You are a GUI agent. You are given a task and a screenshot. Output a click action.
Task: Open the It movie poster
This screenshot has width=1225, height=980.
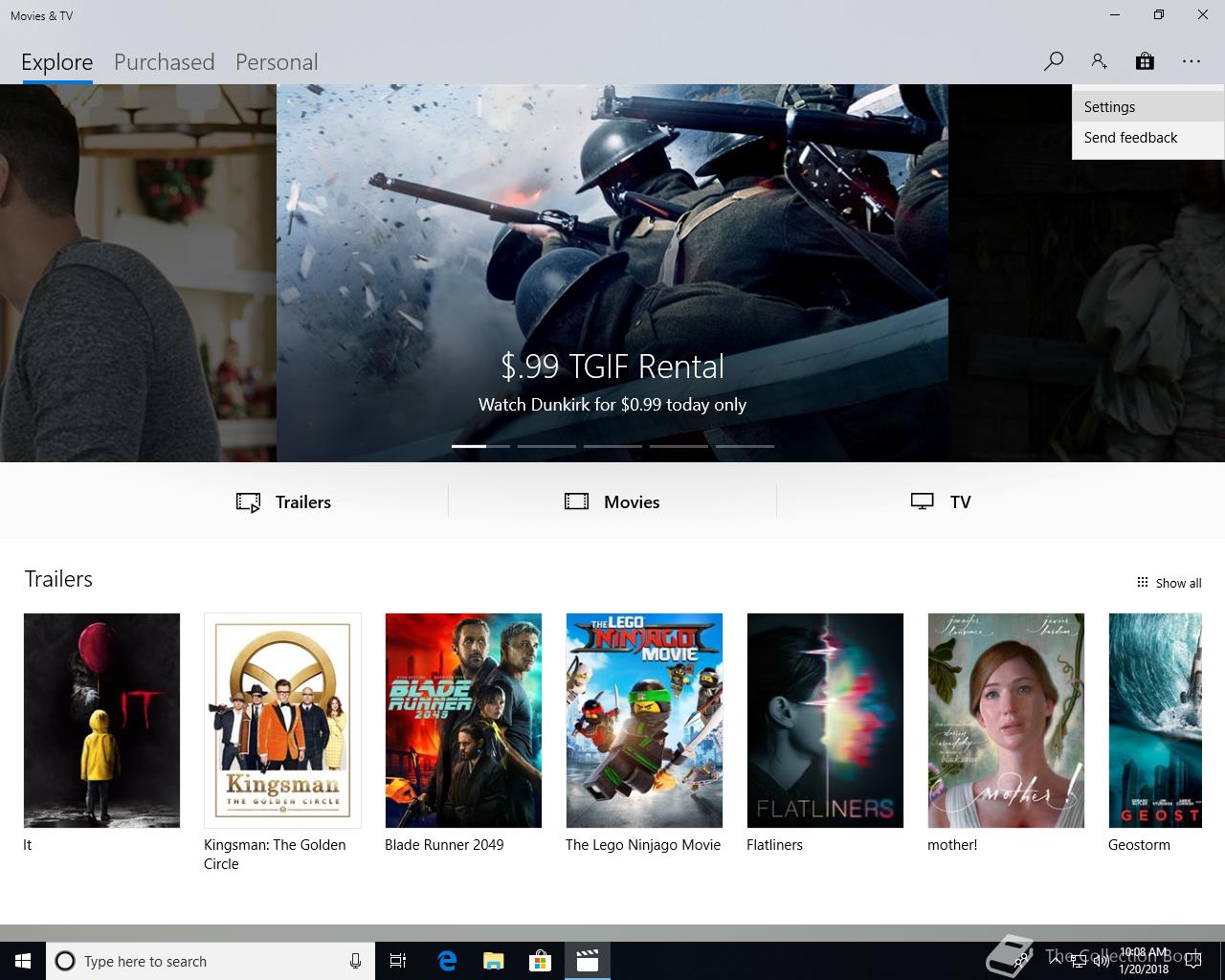101,721
